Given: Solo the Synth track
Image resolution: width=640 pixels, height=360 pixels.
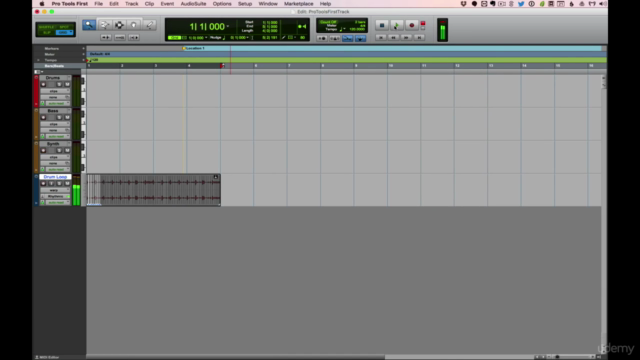Looking at the screenshot, I should pyautogui.click(x=59, y=151).
